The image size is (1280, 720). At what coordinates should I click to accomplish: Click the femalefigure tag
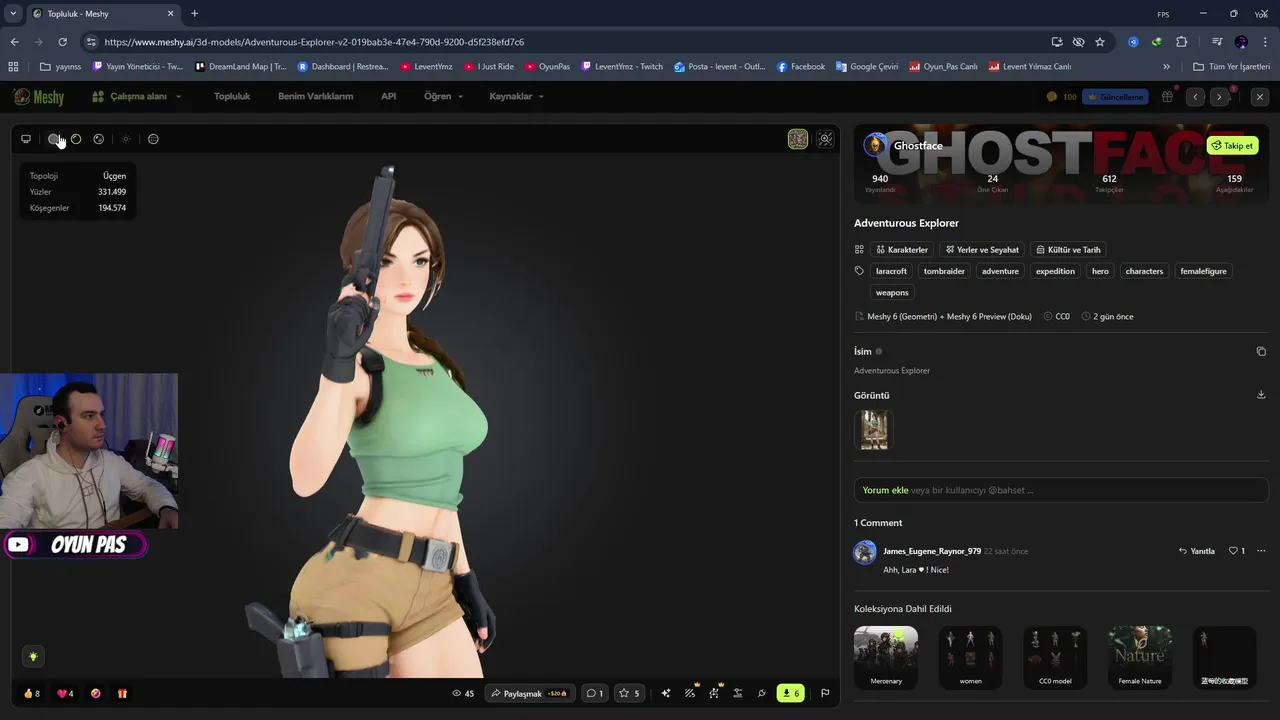(x=1203, y=271)
